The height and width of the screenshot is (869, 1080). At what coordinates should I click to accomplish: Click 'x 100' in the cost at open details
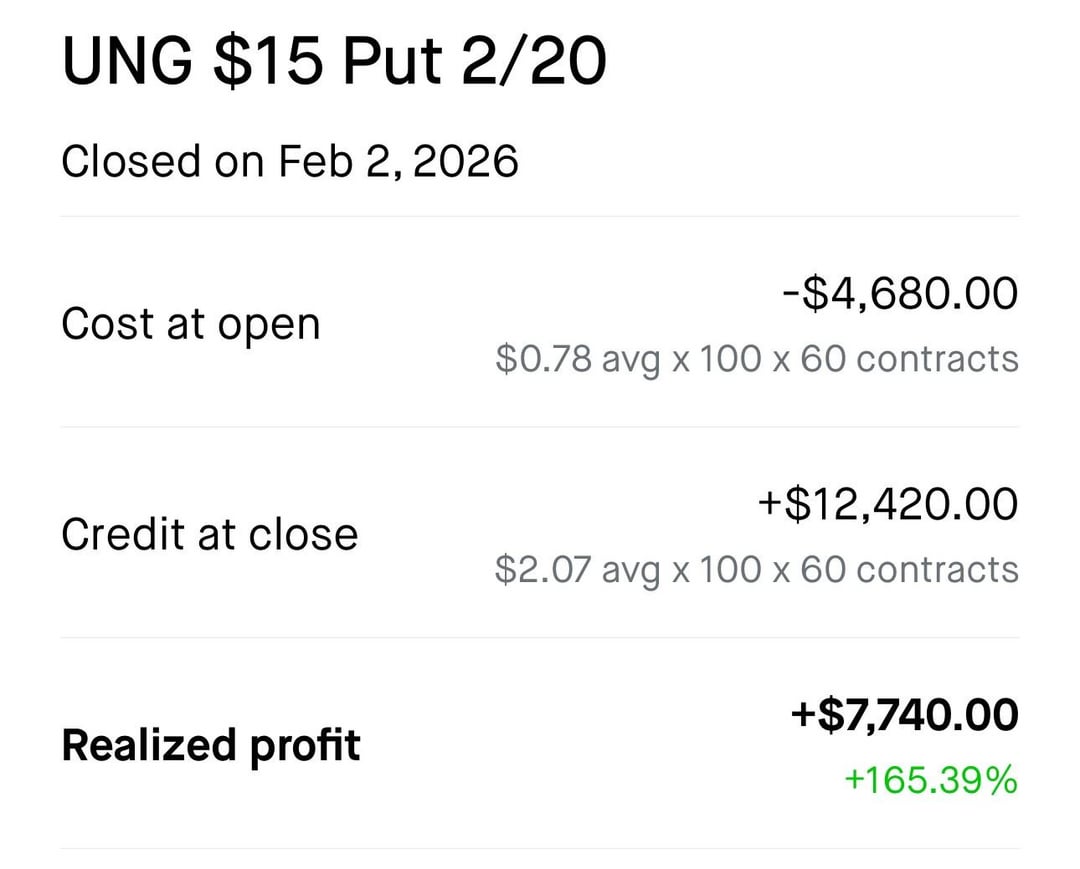click(x=711, y=359)
